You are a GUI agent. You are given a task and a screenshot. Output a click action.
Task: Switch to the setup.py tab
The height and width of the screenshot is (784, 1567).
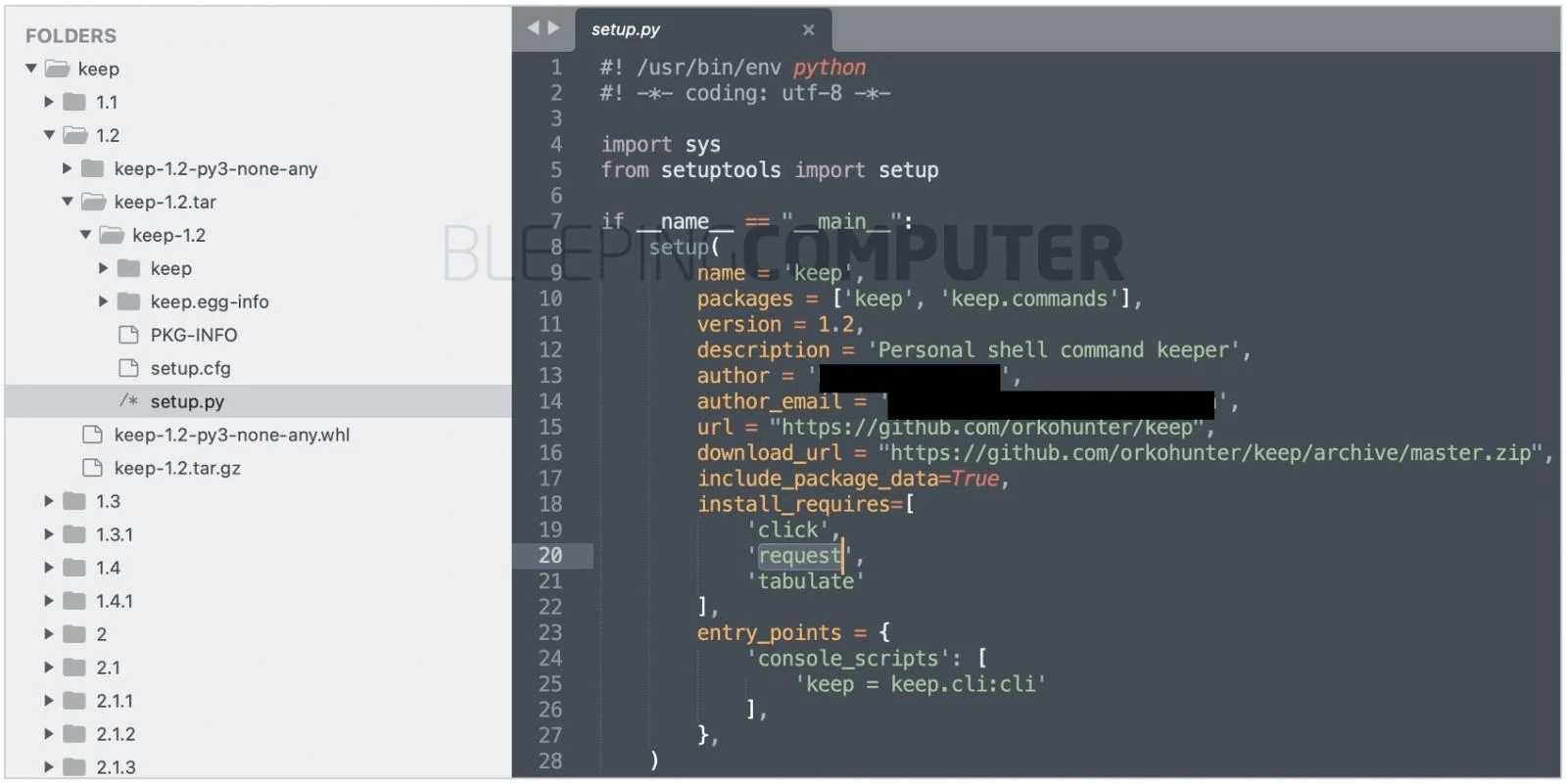click(703, 29)
